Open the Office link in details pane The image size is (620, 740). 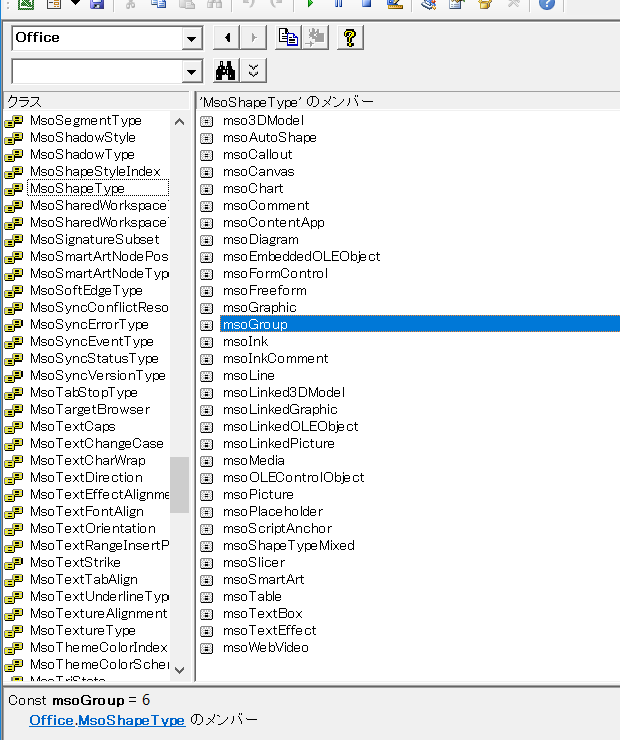pyautogui.click(x=51, y=720)
